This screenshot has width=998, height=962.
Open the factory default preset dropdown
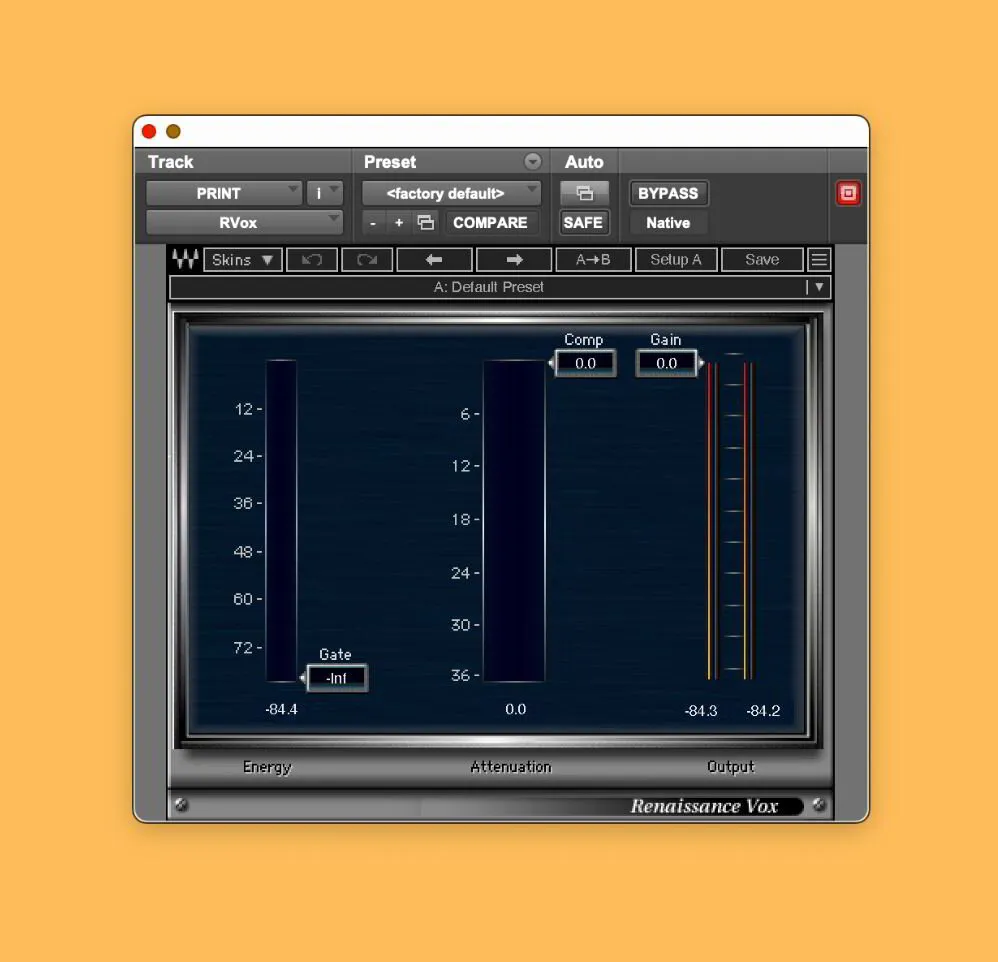[x=450, y=192]
